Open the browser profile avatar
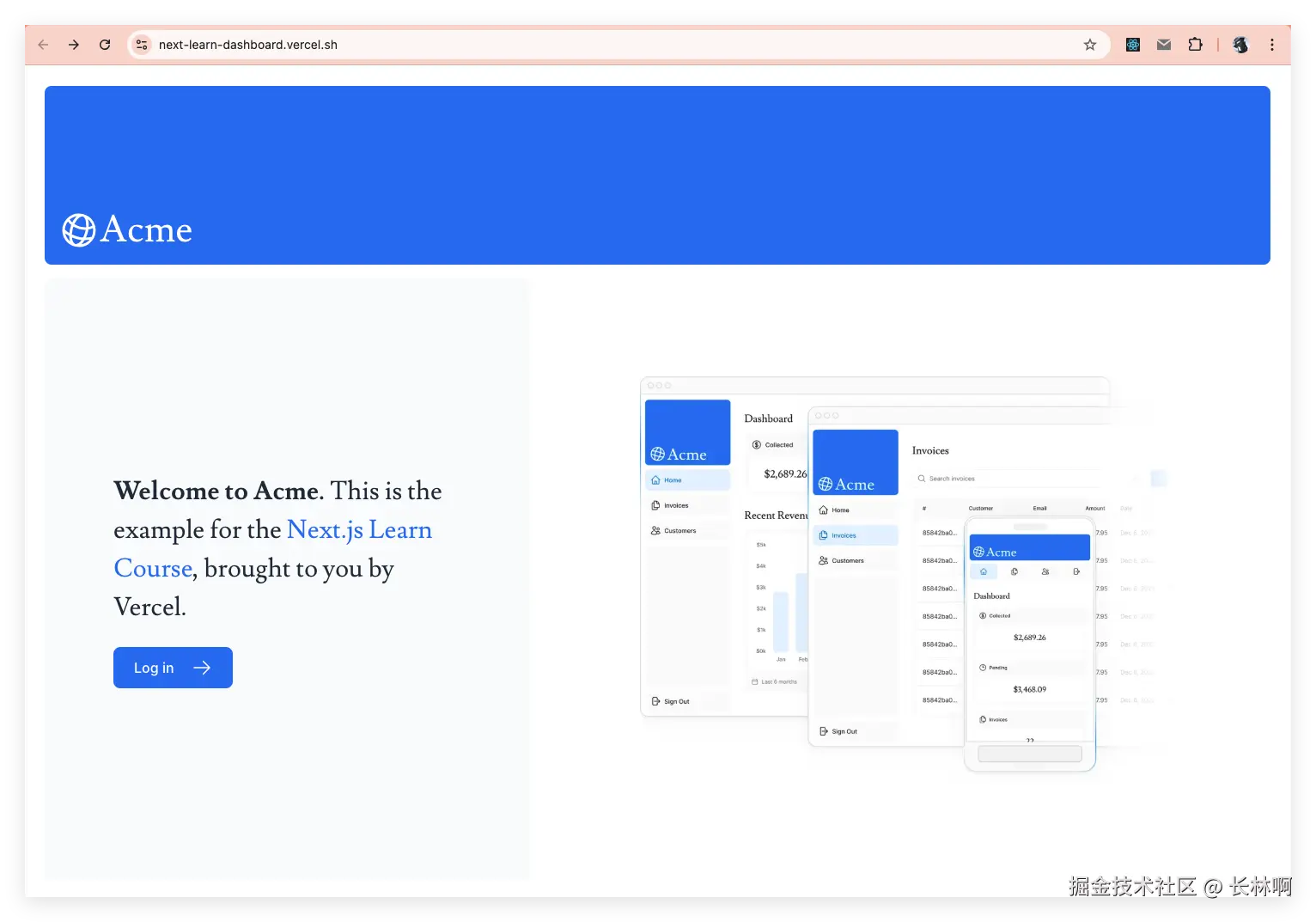1316x922 pixels. pyautogui.click(x=1240, y=45)
